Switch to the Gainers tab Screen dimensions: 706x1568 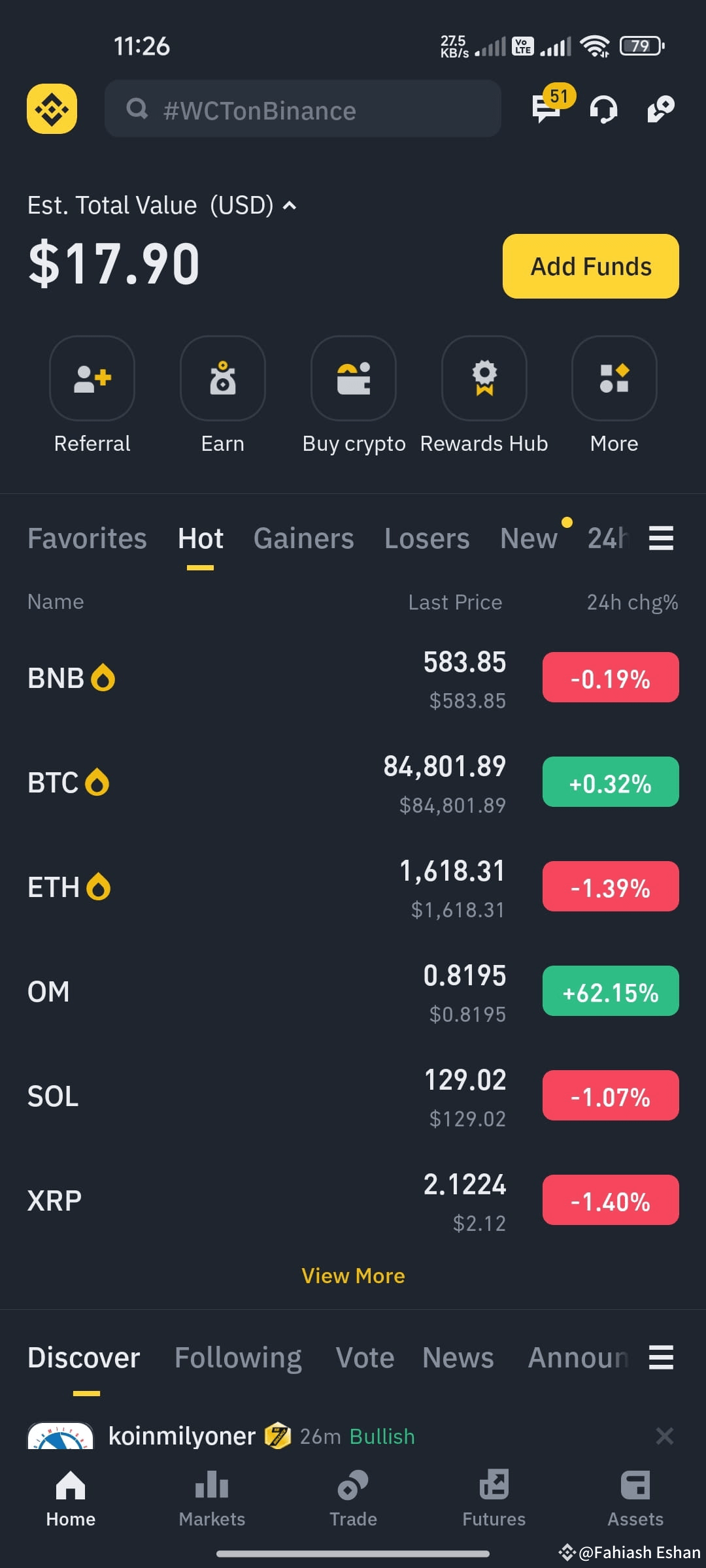tap(303, 538)
